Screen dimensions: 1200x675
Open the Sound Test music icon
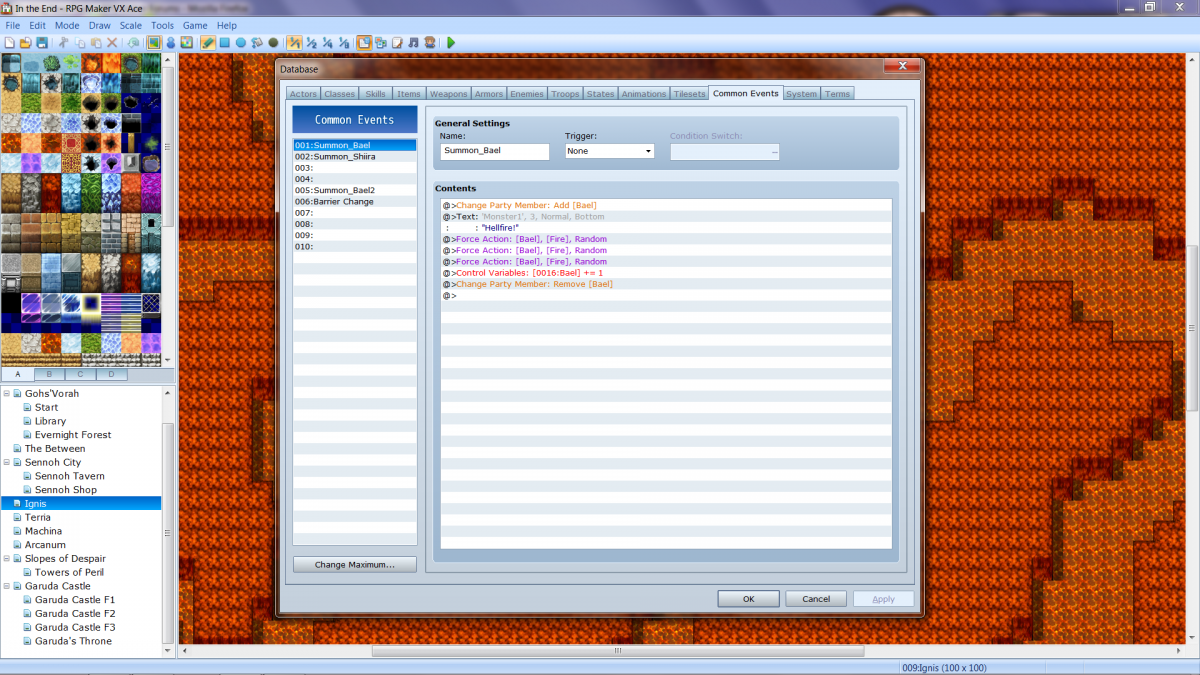coord(413,43)
